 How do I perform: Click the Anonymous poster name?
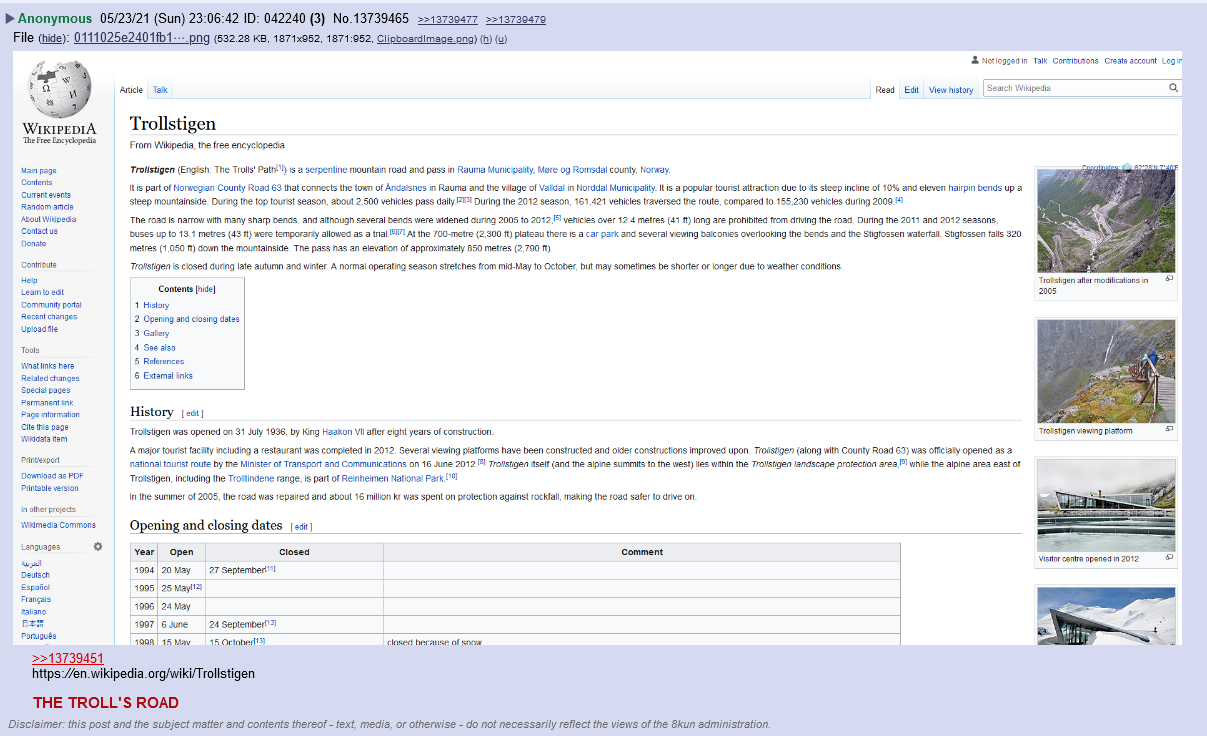pyautogui.click(x=55, y=19)
